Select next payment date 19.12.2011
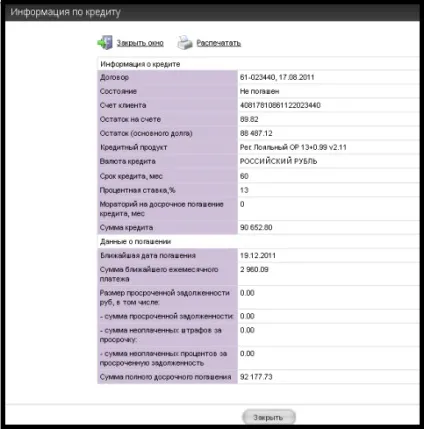Screen dimensions: 424x429 point(258,255)
